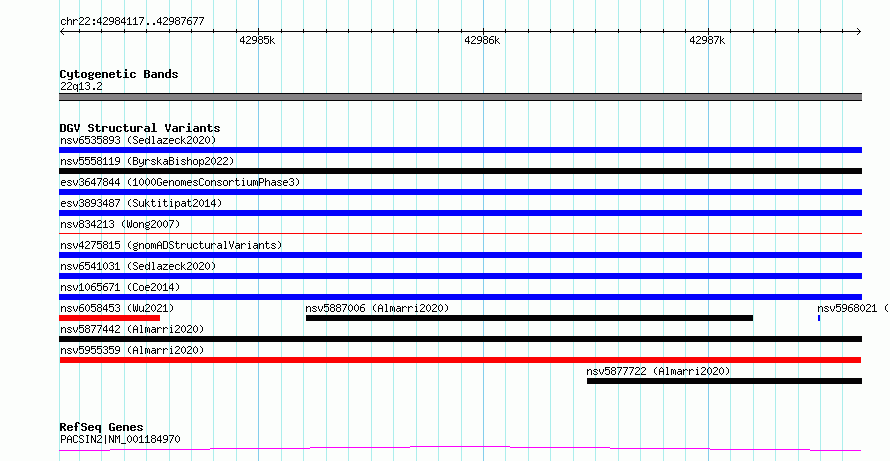
Task: Open the RefSeq Genes track title
Action: (x=102, y=427)
